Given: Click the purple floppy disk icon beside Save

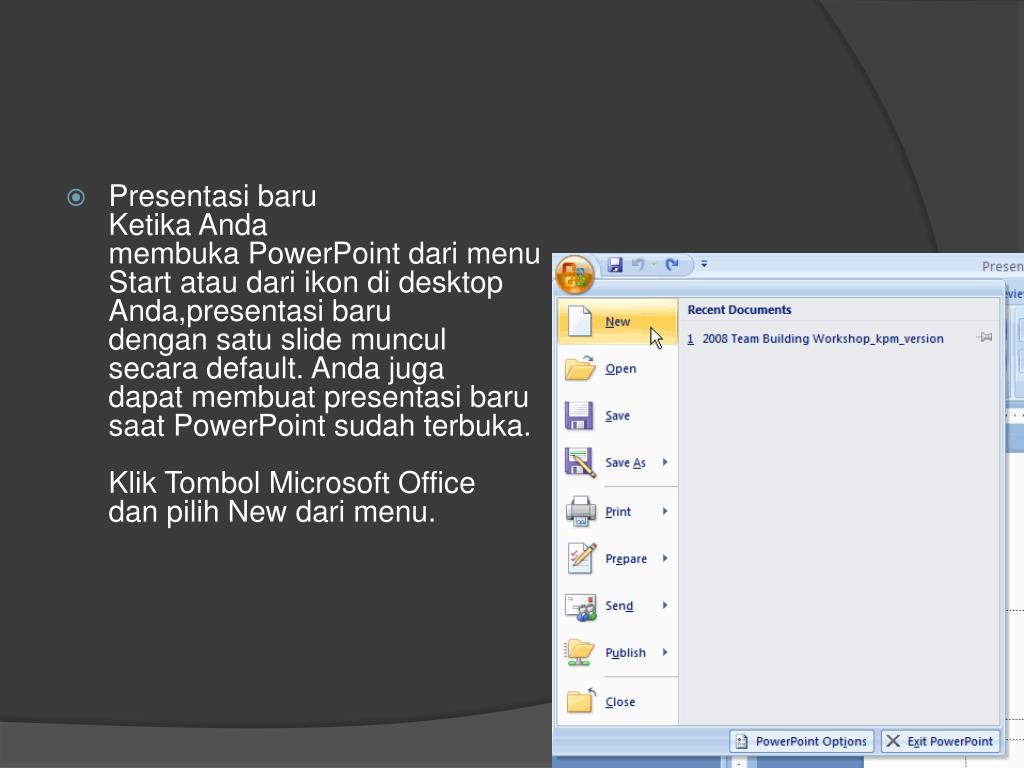Looking at the screenshot, I should [579, 415].
